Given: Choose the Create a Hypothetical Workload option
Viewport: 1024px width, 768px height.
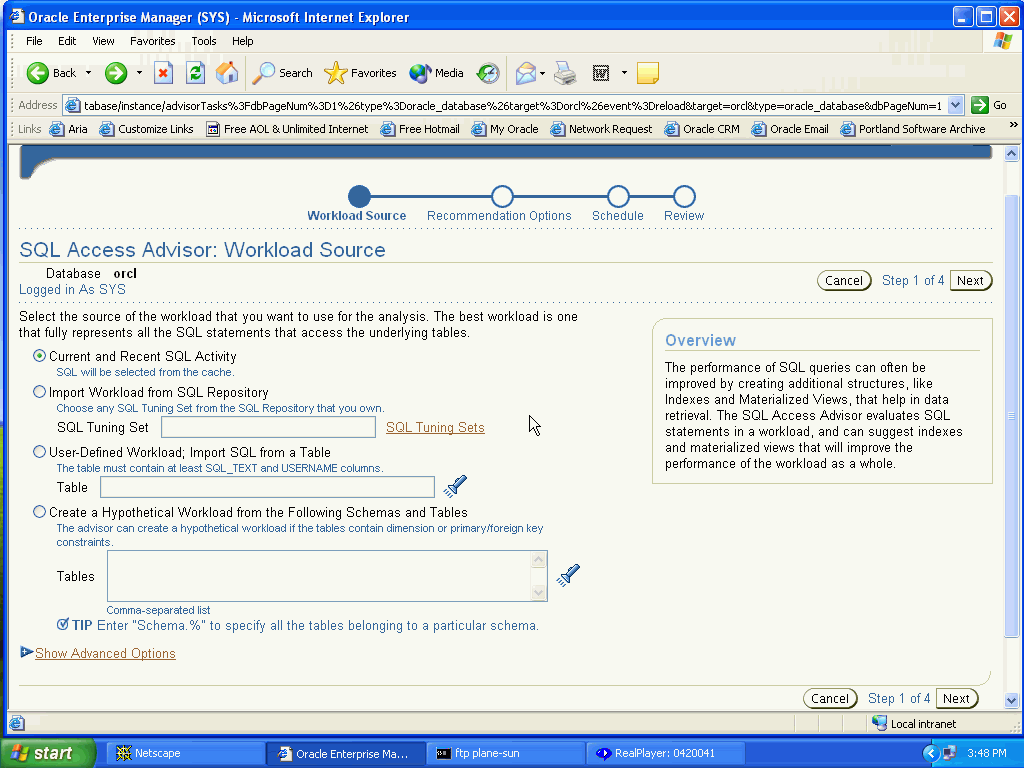Looking at the screenshot, I should pyautogui.click(x=40, y=512).
